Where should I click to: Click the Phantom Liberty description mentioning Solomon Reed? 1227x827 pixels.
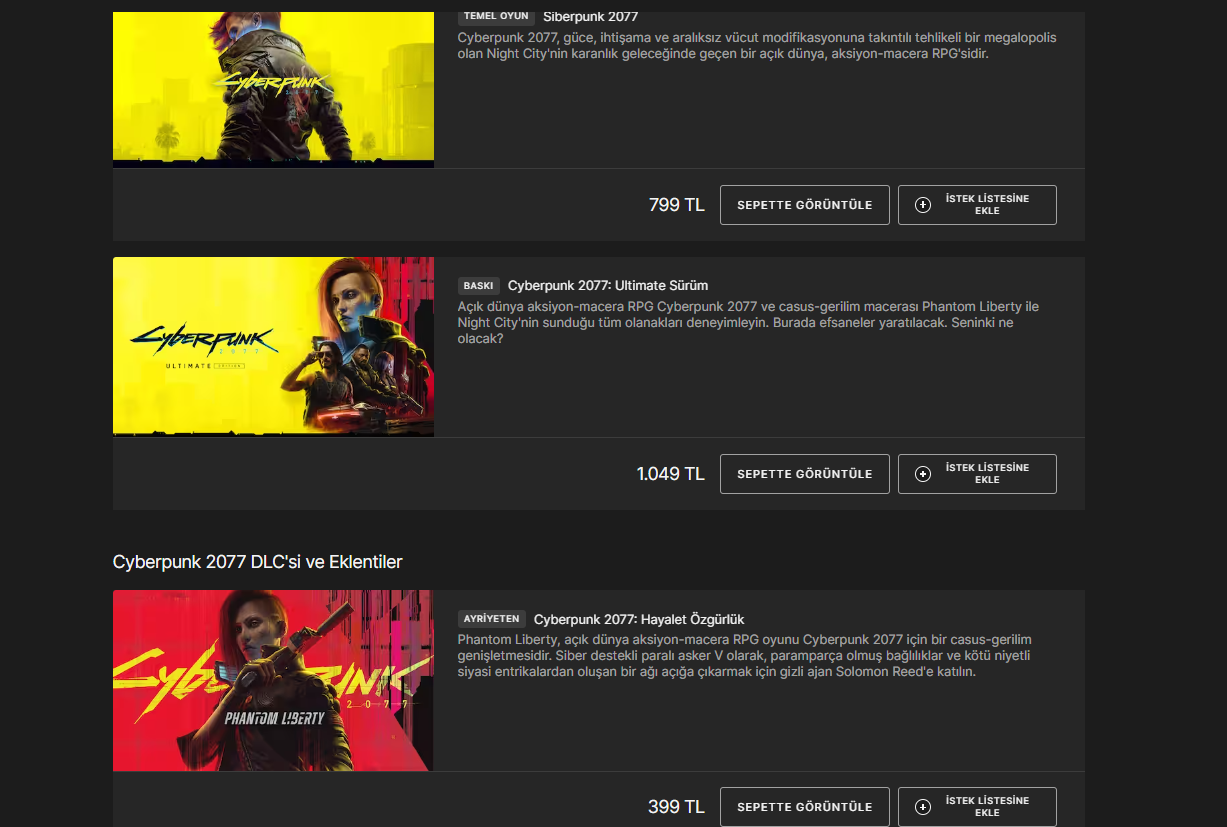pos(745,655)
